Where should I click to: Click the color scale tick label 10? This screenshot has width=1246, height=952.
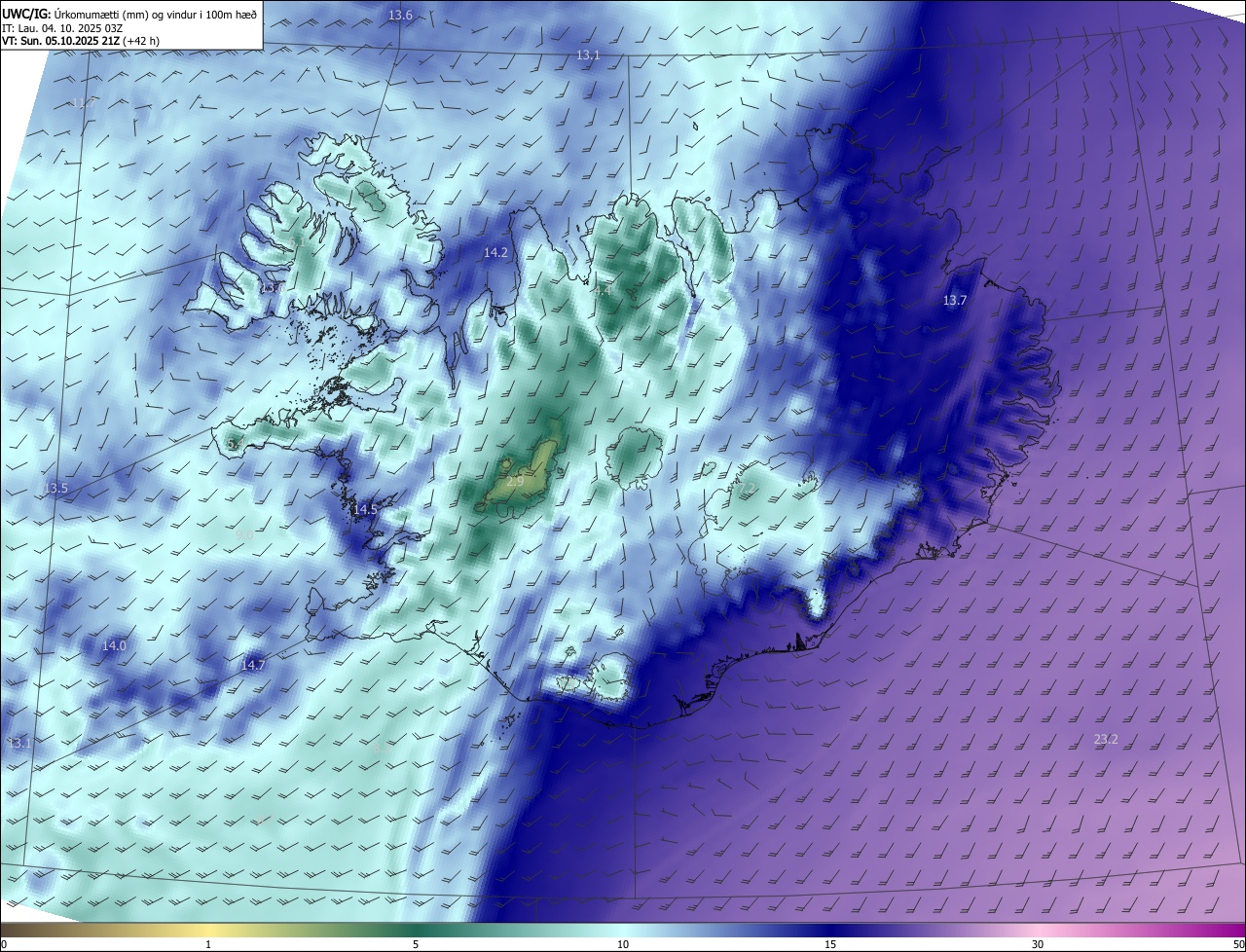pyautogui.click(x=623, y=944)
